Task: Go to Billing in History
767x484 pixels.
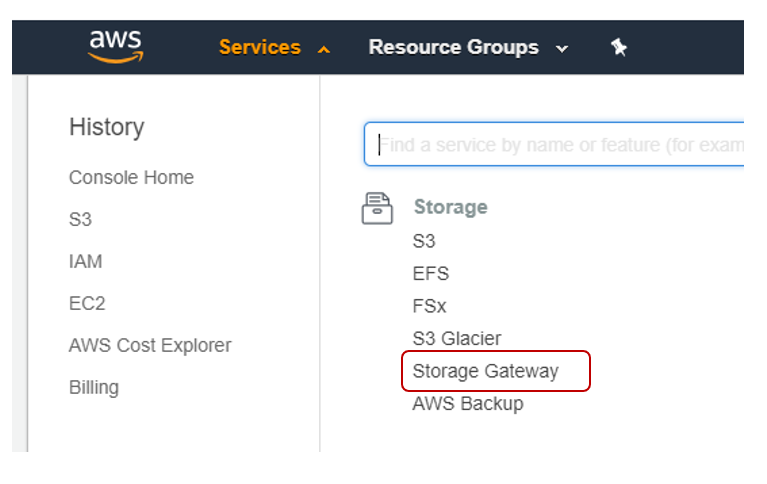Action: point(94,388)
